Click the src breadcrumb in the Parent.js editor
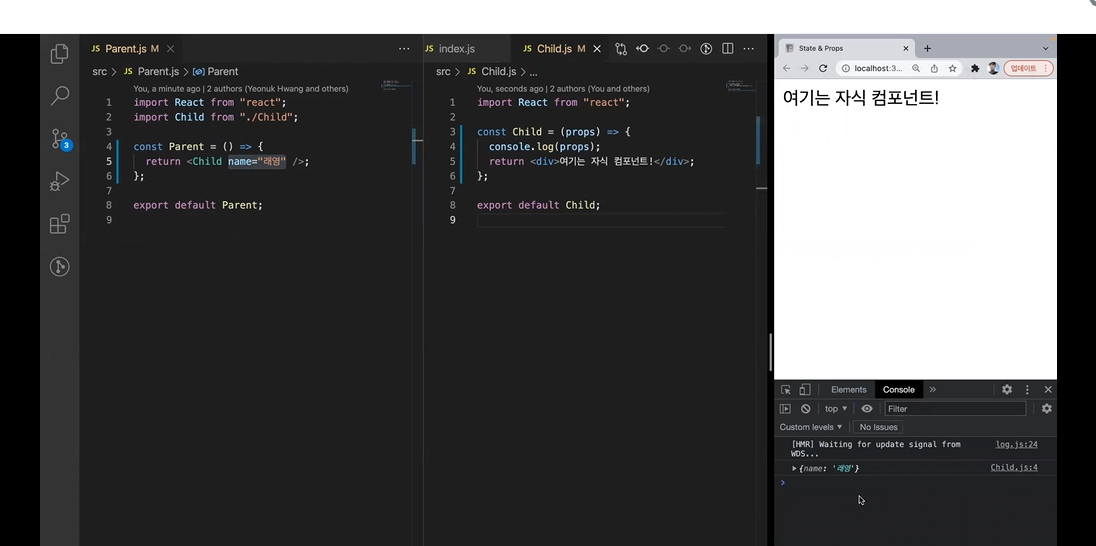 99,71
